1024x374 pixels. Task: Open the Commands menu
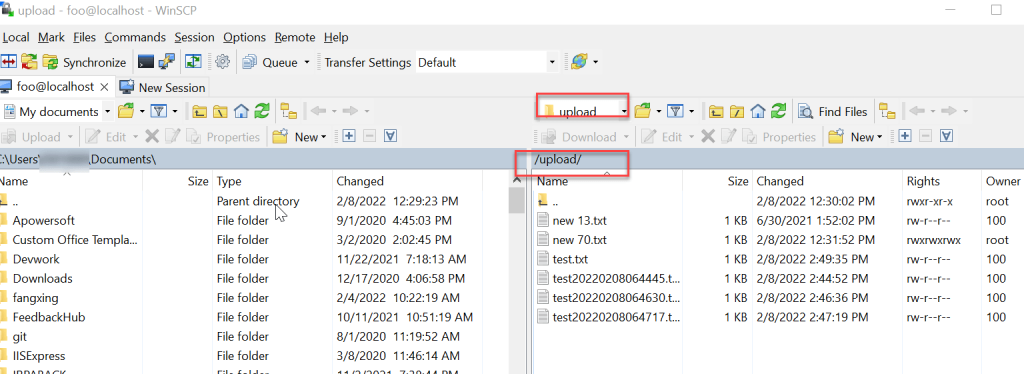point(135,37)
